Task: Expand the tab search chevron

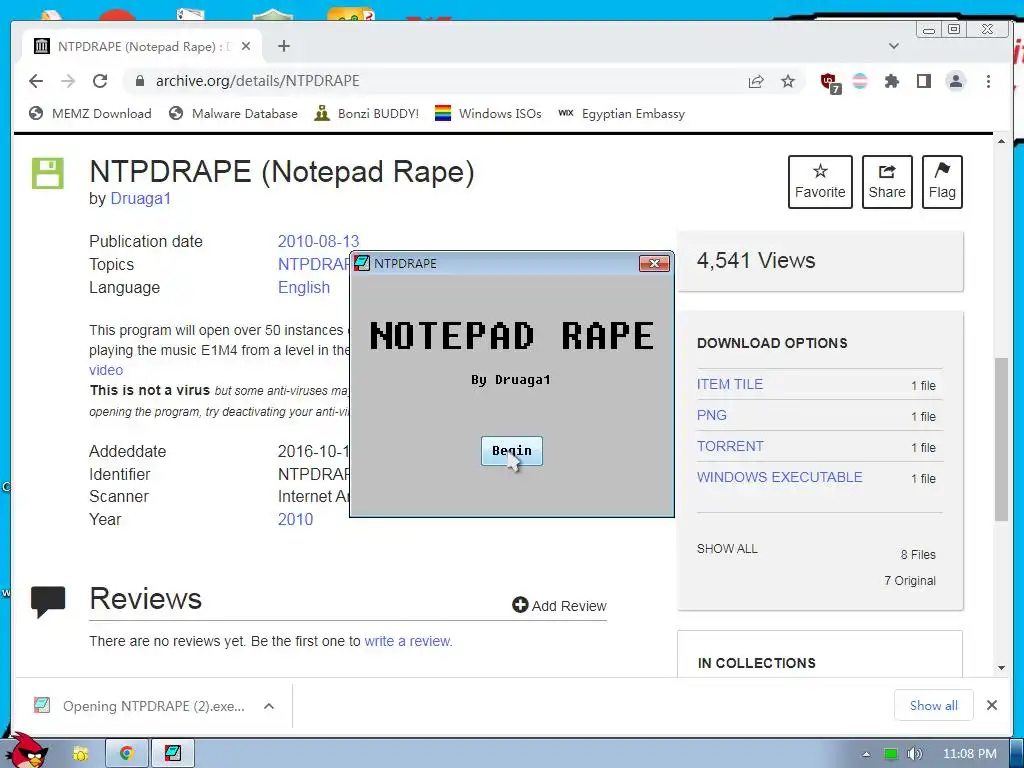Action: click(x=894, y=46)
